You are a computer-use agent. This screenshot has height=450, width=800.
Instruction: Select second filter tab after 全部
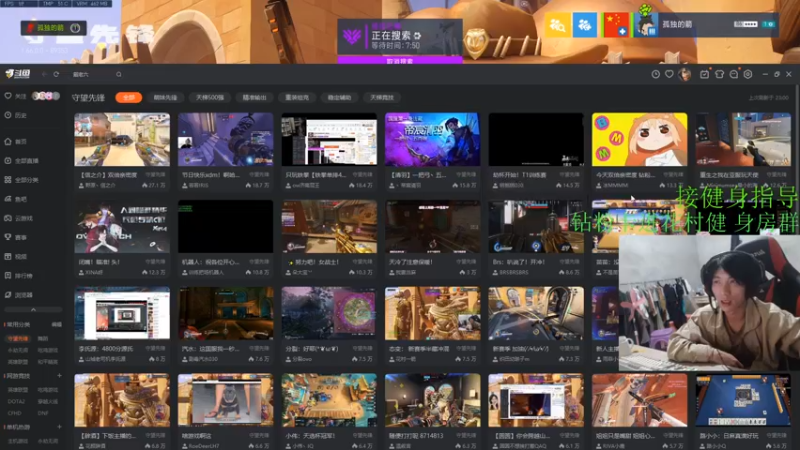tap(165, 97)
